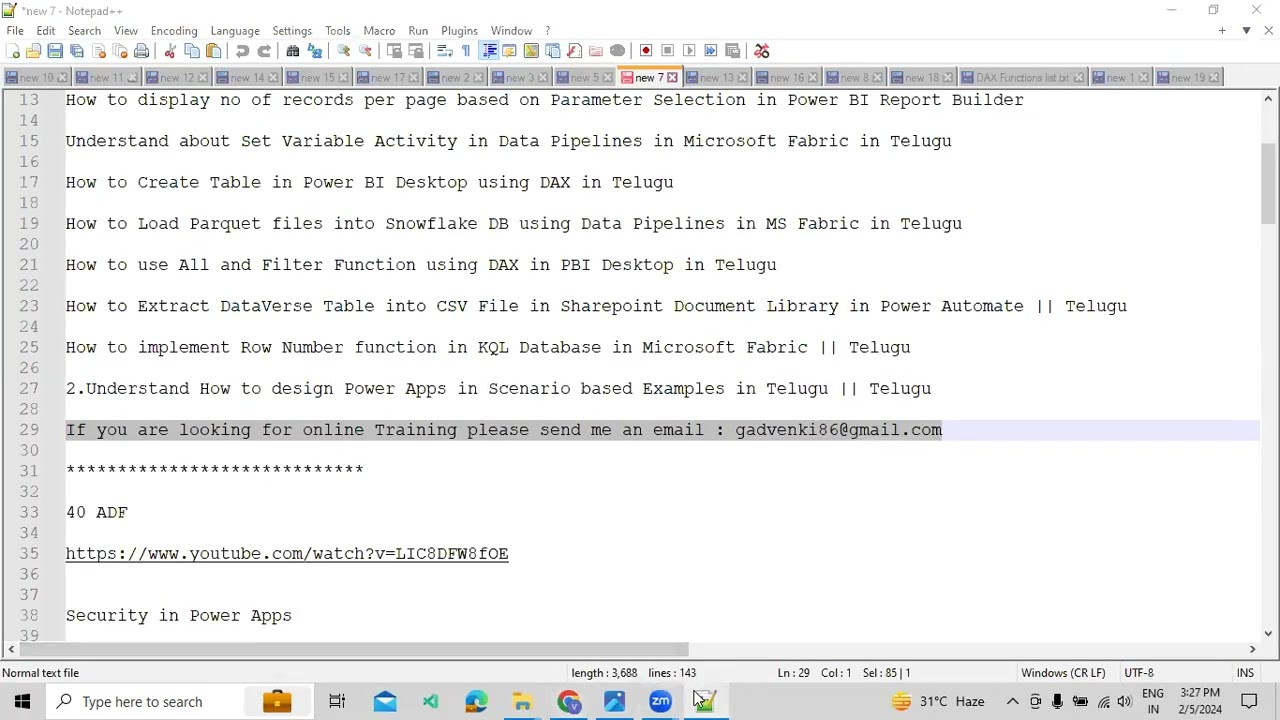Viewport: 1280px width, 720px height.
Task: Open the Macro menu
Action: (x=379, y=31)
